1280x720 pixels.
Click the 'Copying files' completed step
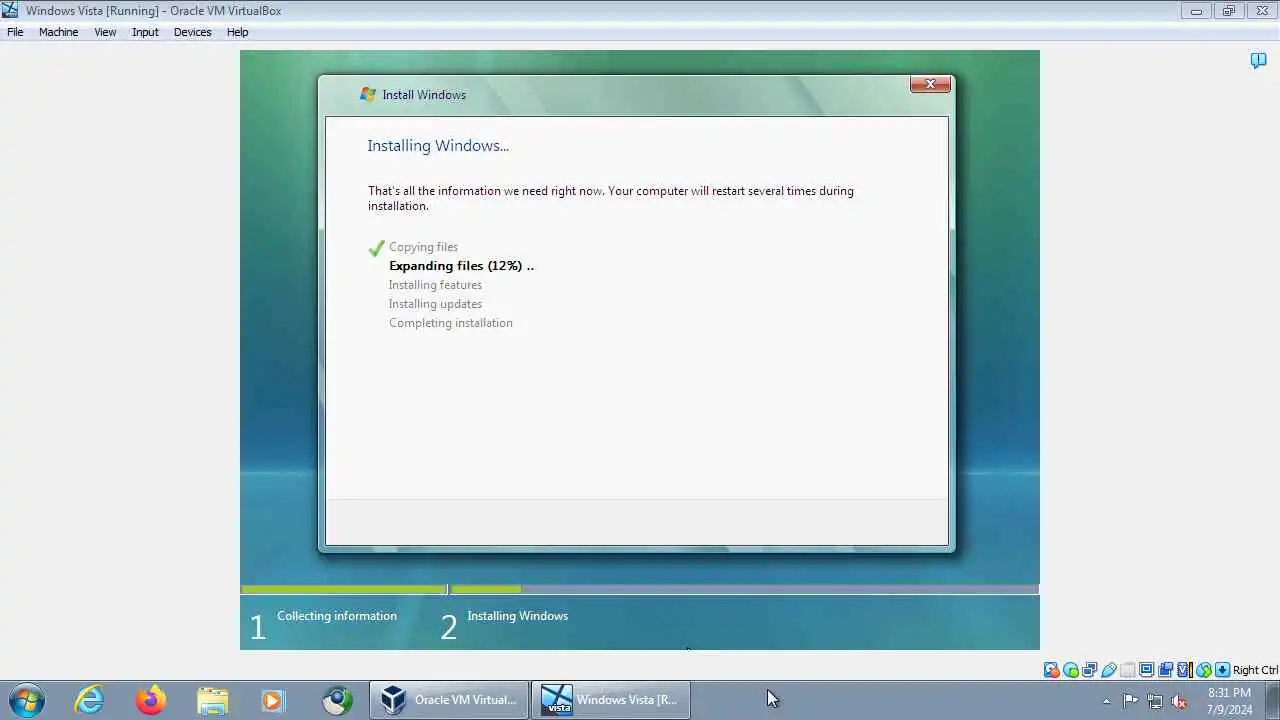tap(423, 247)
